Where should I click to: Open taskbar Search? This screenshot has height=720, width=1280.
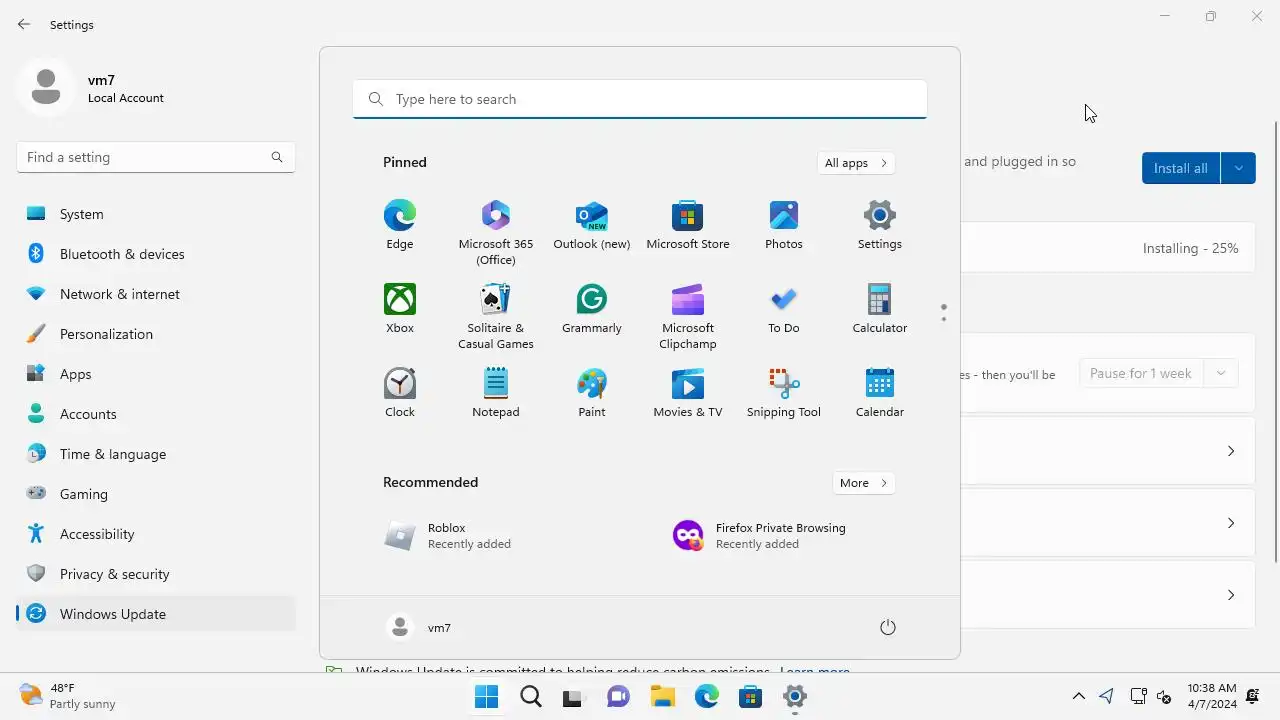click(531, 697)
